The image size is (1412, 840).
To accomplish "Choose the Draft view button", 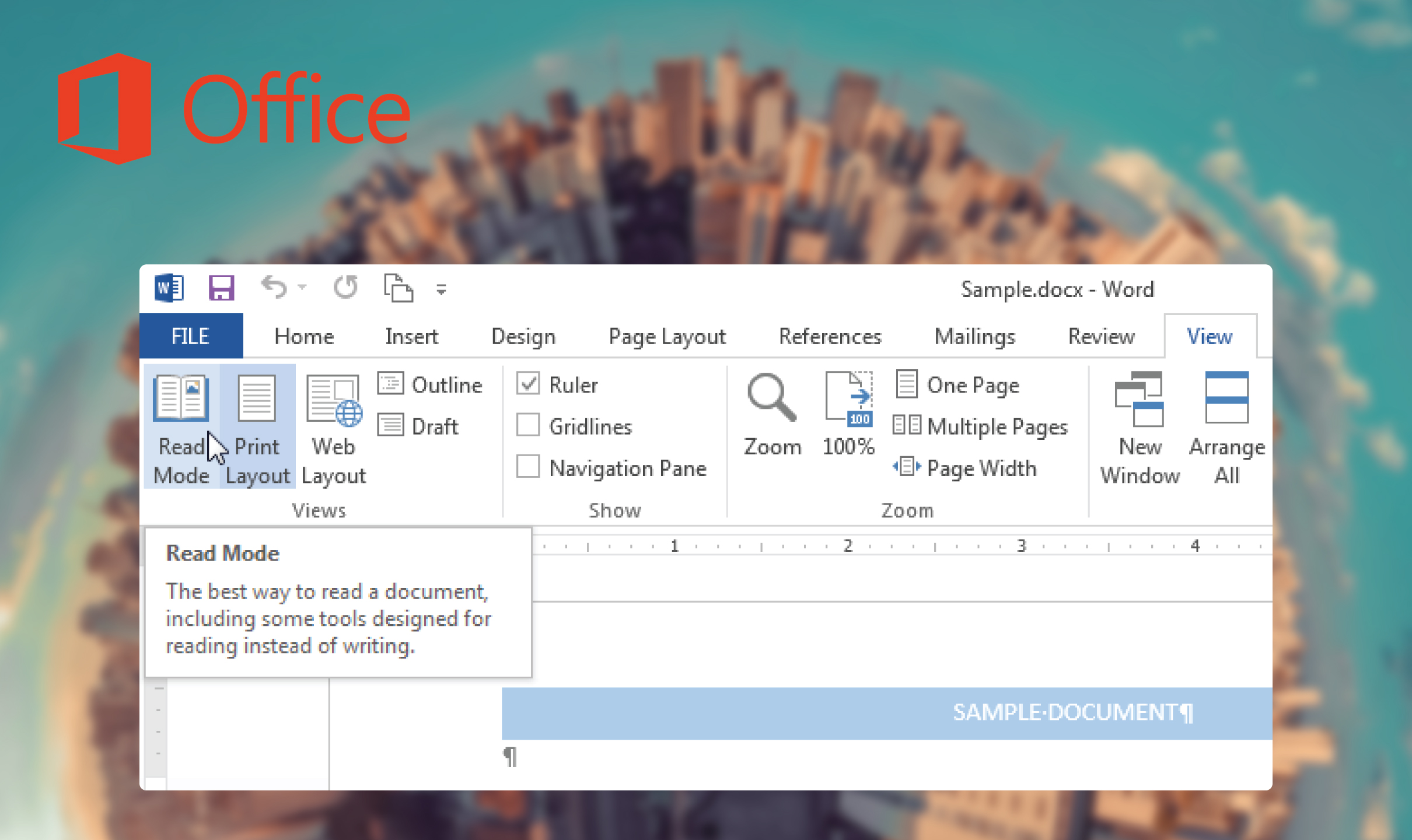I will pos(418,426).
